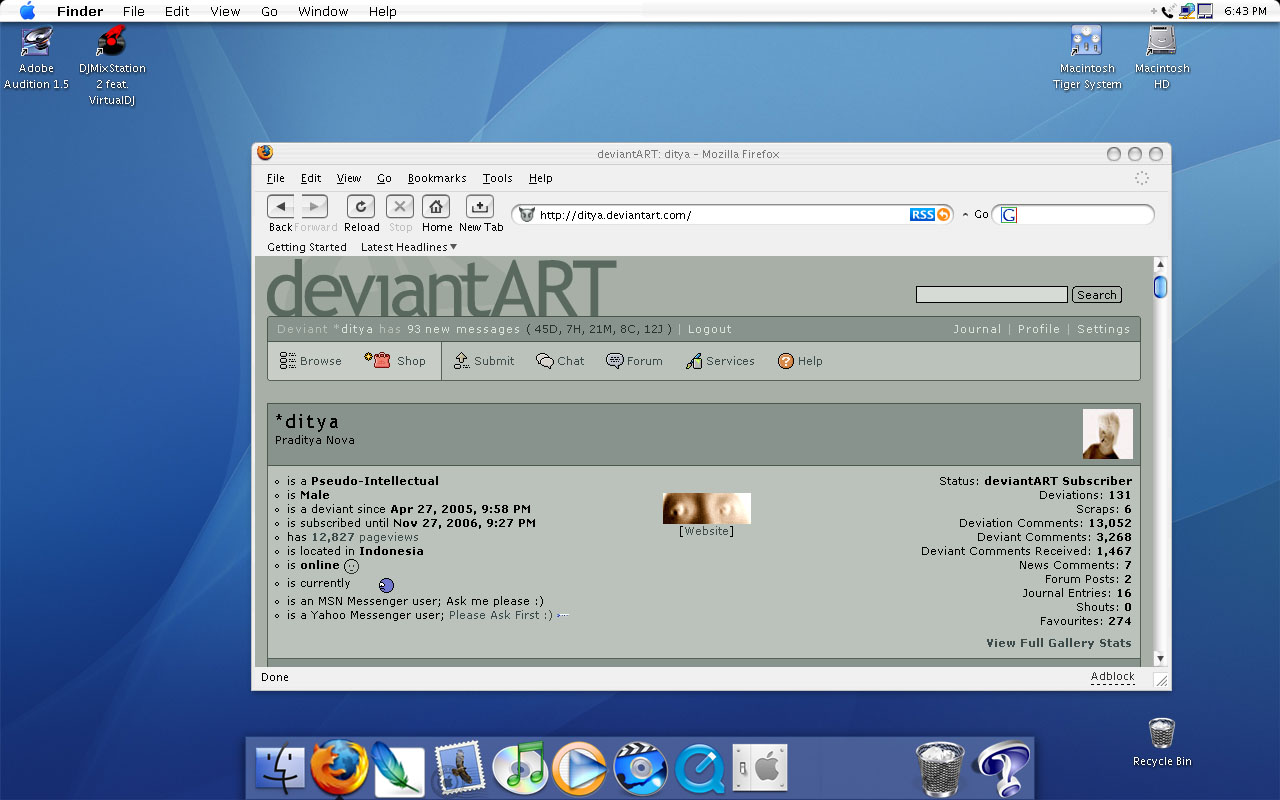Open the Profile link

tap(1039, 329)
